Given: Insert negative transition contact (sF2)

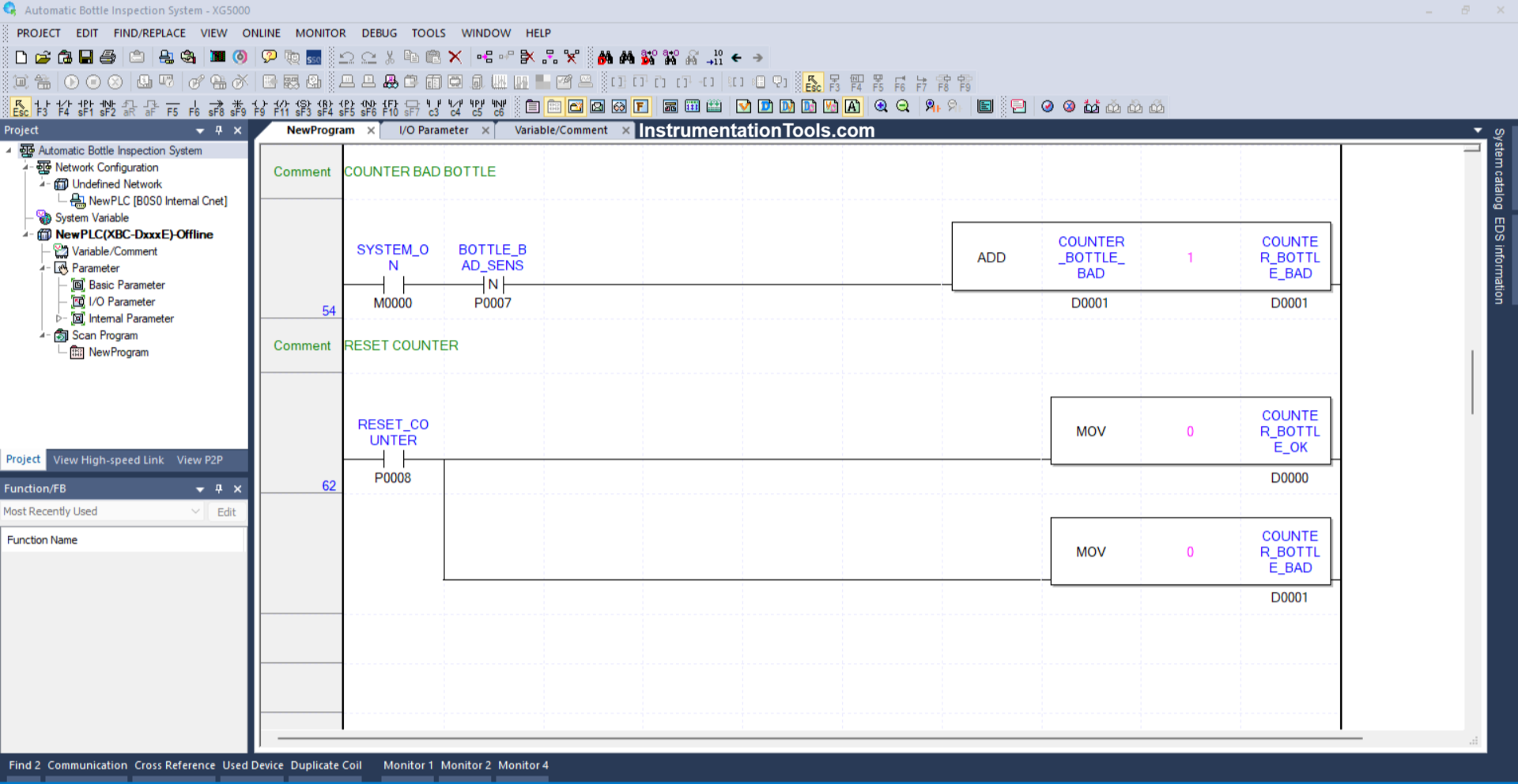Looking at the screenshot, I should tap(108, 107).
